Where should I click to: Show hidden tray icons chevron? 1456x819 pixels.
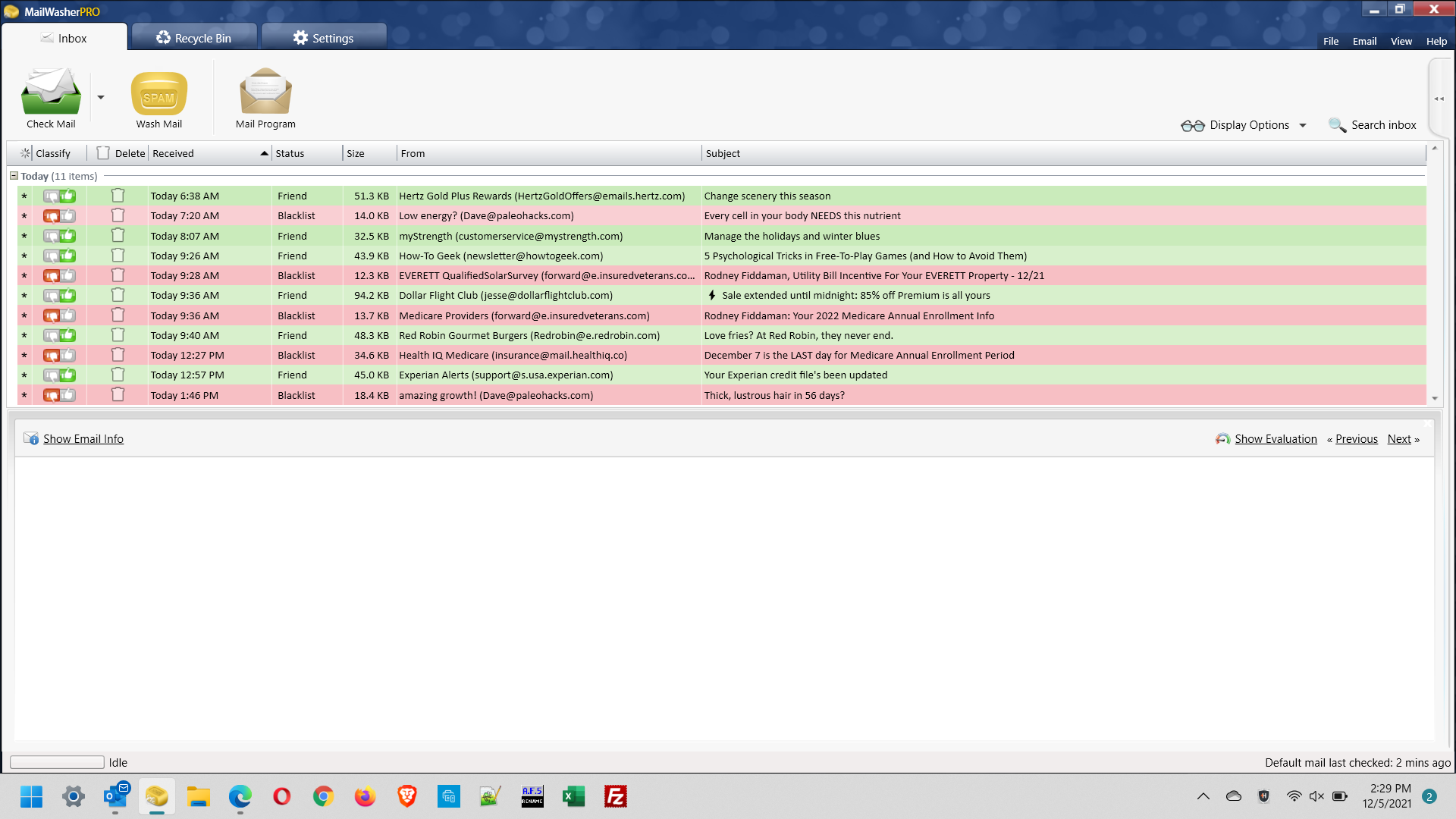pos(1203,796)
